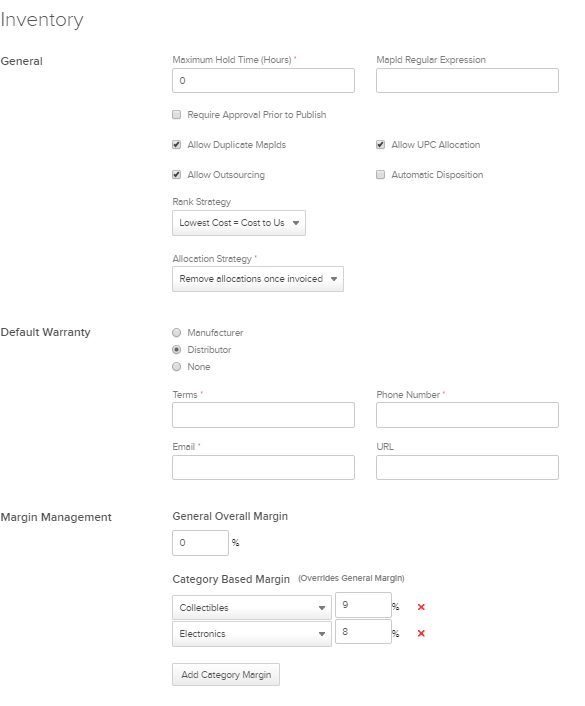585x706 pixels.
Task: Click the warranty Terms input field
Action: 263,415
